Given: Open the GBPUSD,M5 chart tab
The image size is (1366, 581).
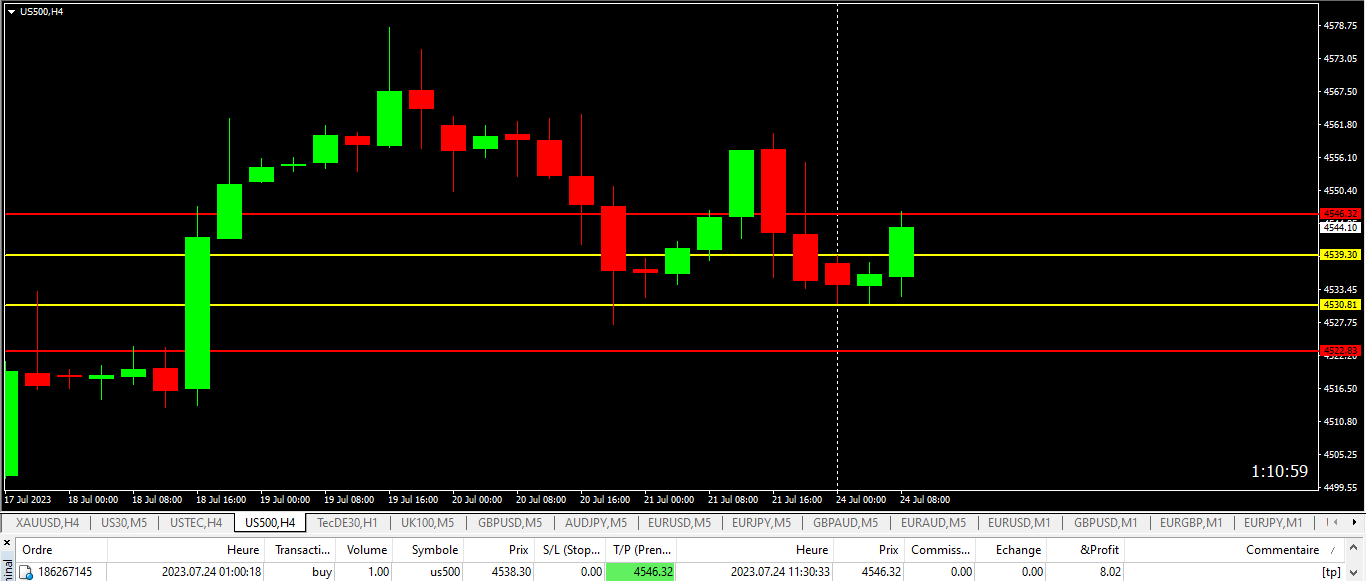Looking at the screenshot, I should [x=509, y=522].
